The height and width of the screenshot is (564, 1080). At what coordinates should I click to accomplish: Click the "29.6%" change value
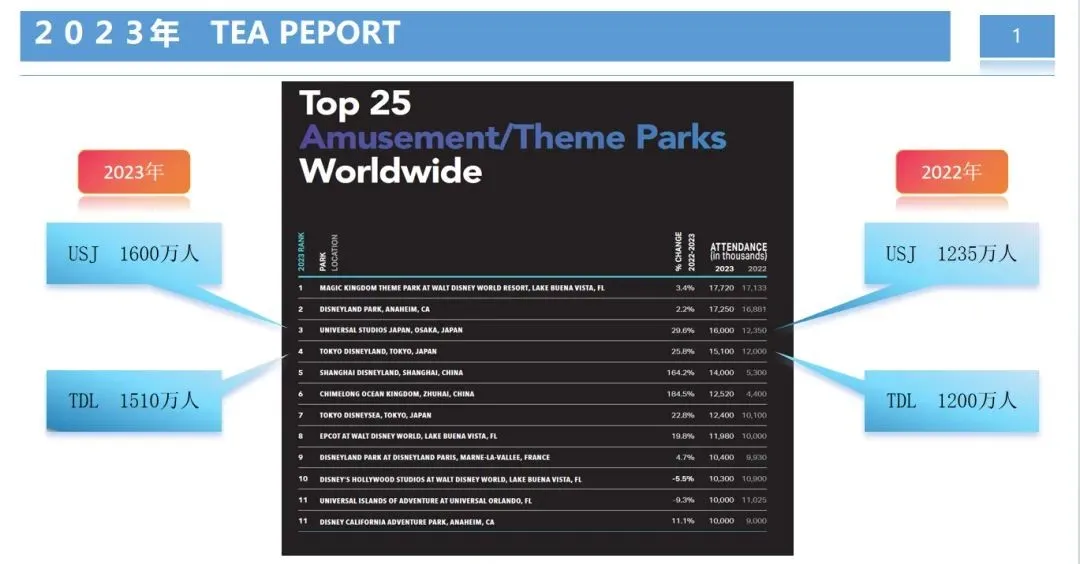tap(683, 331)
